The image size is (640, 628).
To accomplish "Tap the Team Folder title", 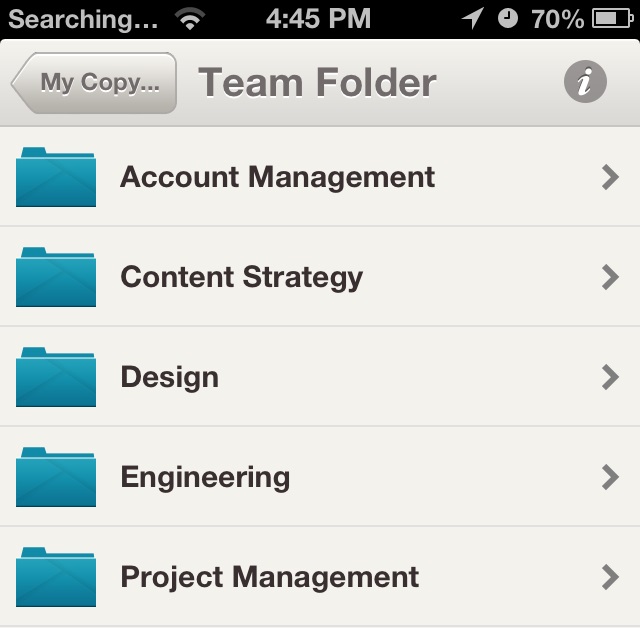I will [317, 83].
